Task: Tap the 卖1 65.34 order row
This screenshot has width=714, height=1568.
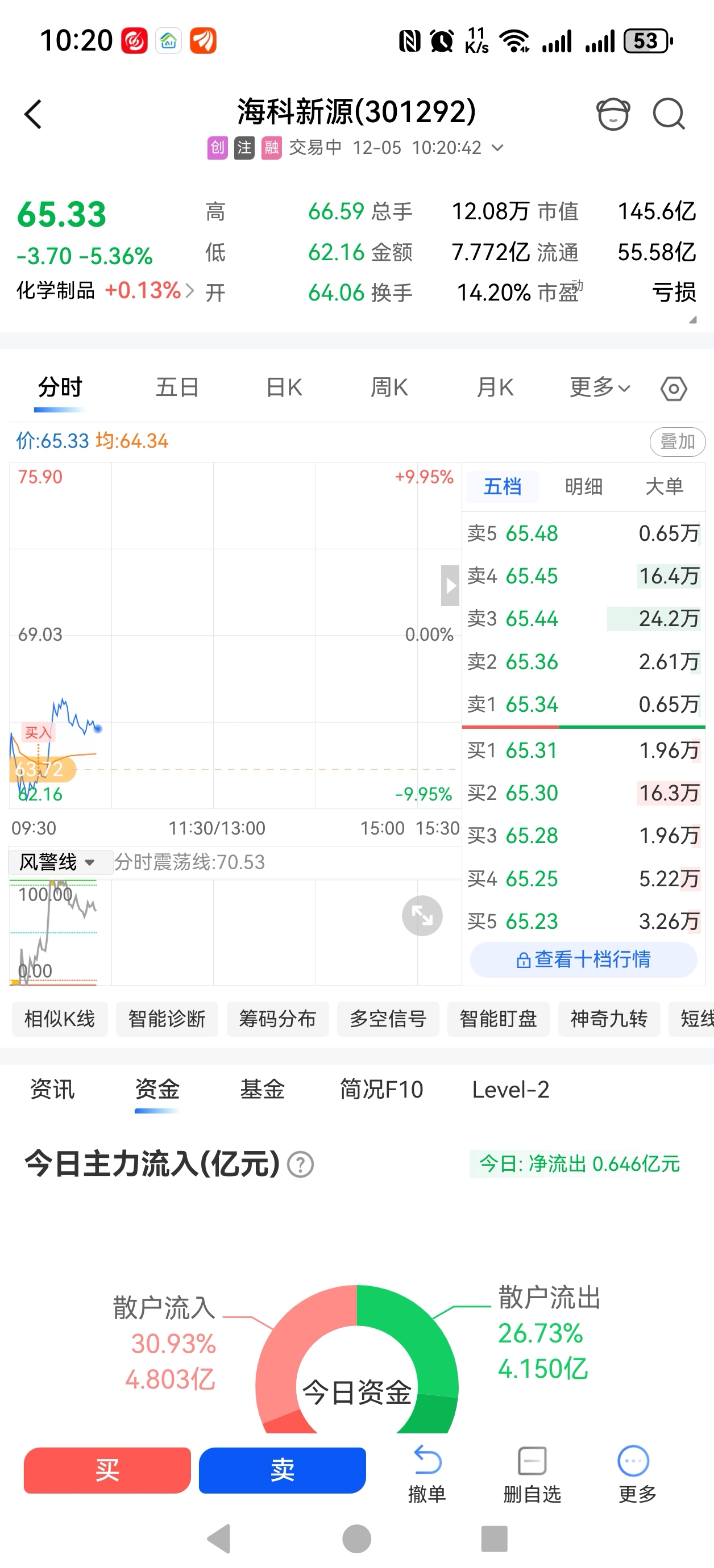Action: [x=584, y=704]
